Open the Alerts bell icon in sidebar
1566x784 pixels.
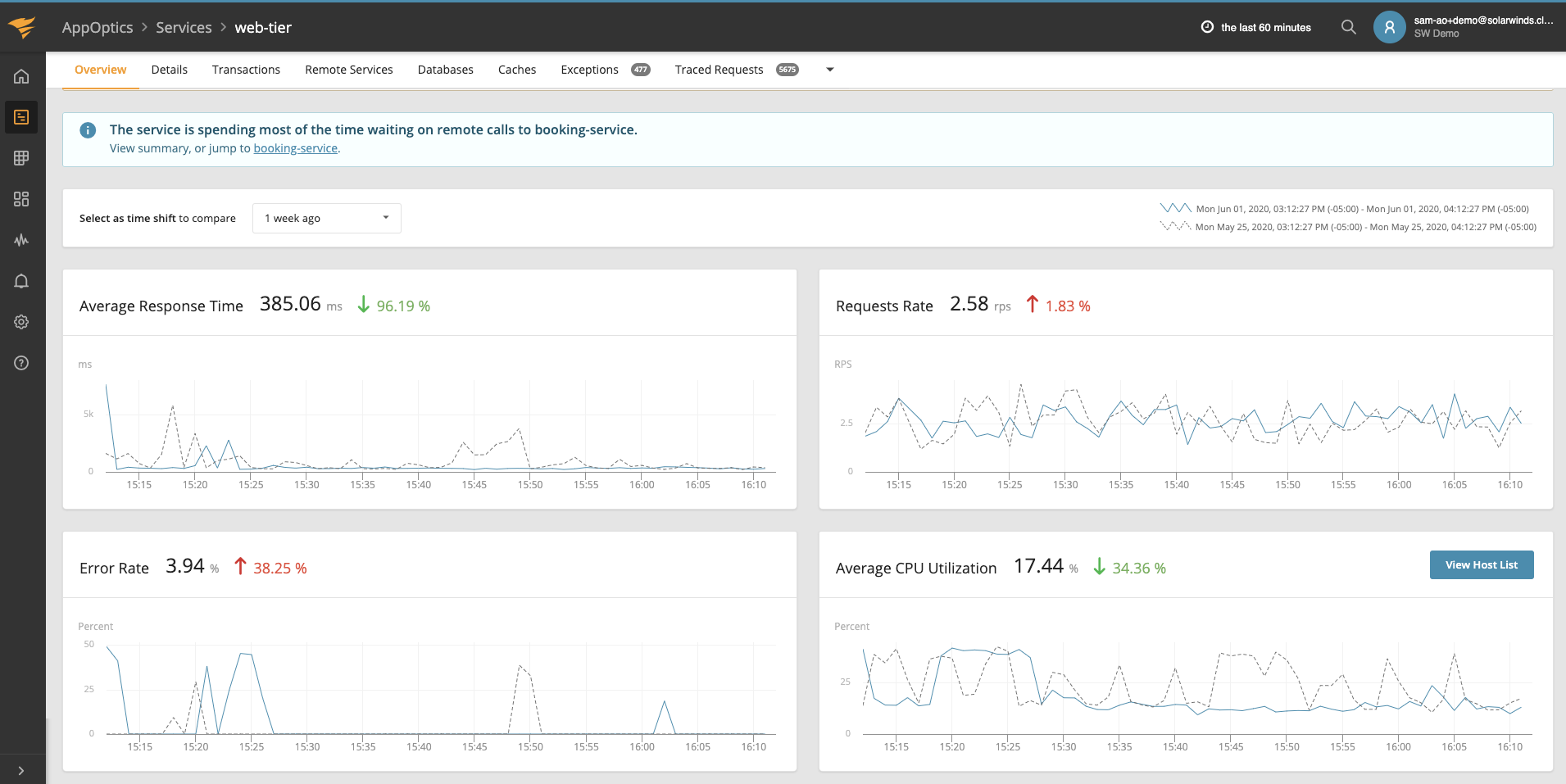pos(21,281)
